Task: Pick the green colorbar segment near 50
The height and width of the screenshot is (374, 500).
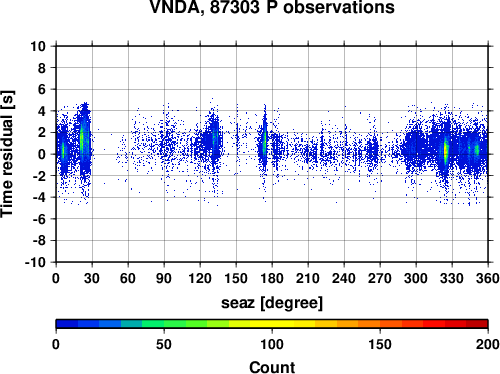Action: point(164,324)
